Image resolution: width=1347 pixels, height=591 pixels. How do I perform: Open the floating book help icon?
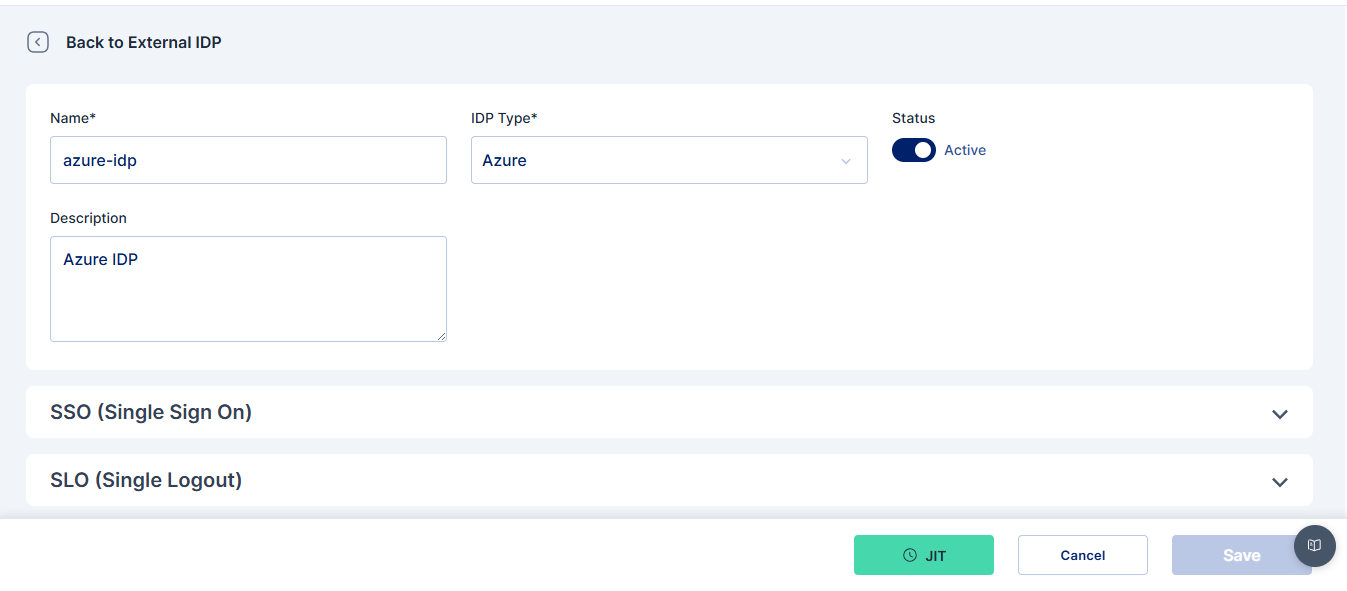click(x=1315, y=546)
